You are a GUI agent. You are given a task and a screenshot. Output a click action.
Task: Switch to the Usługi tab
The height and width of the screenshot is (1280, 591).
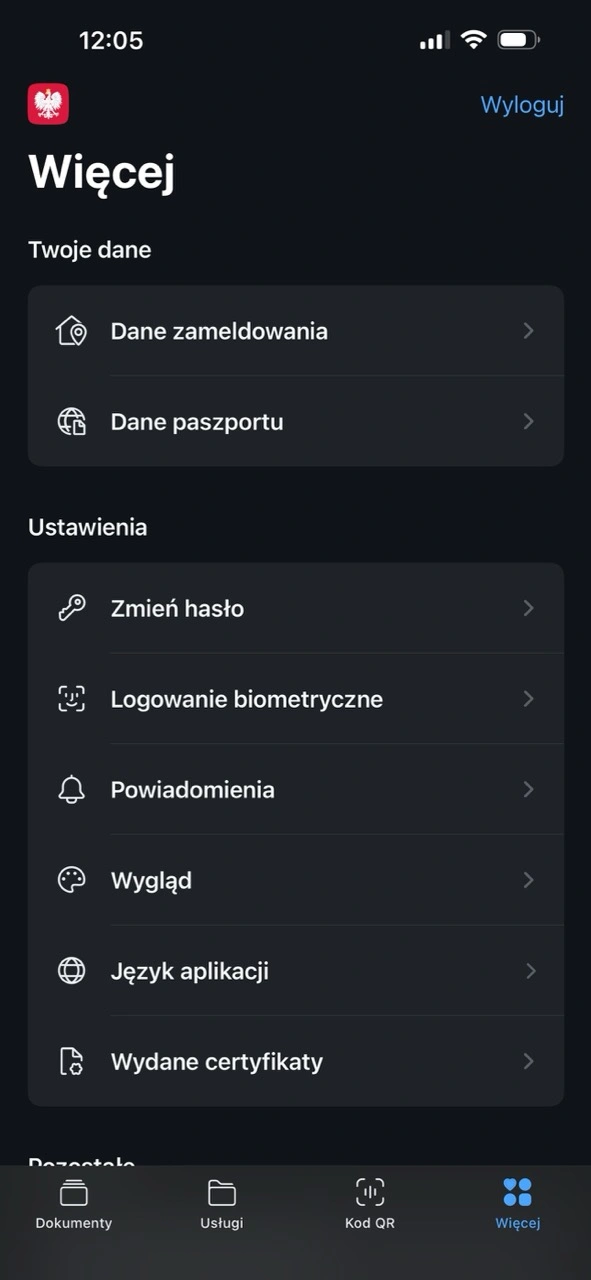pyautogui.click(x=221, y=1204)
